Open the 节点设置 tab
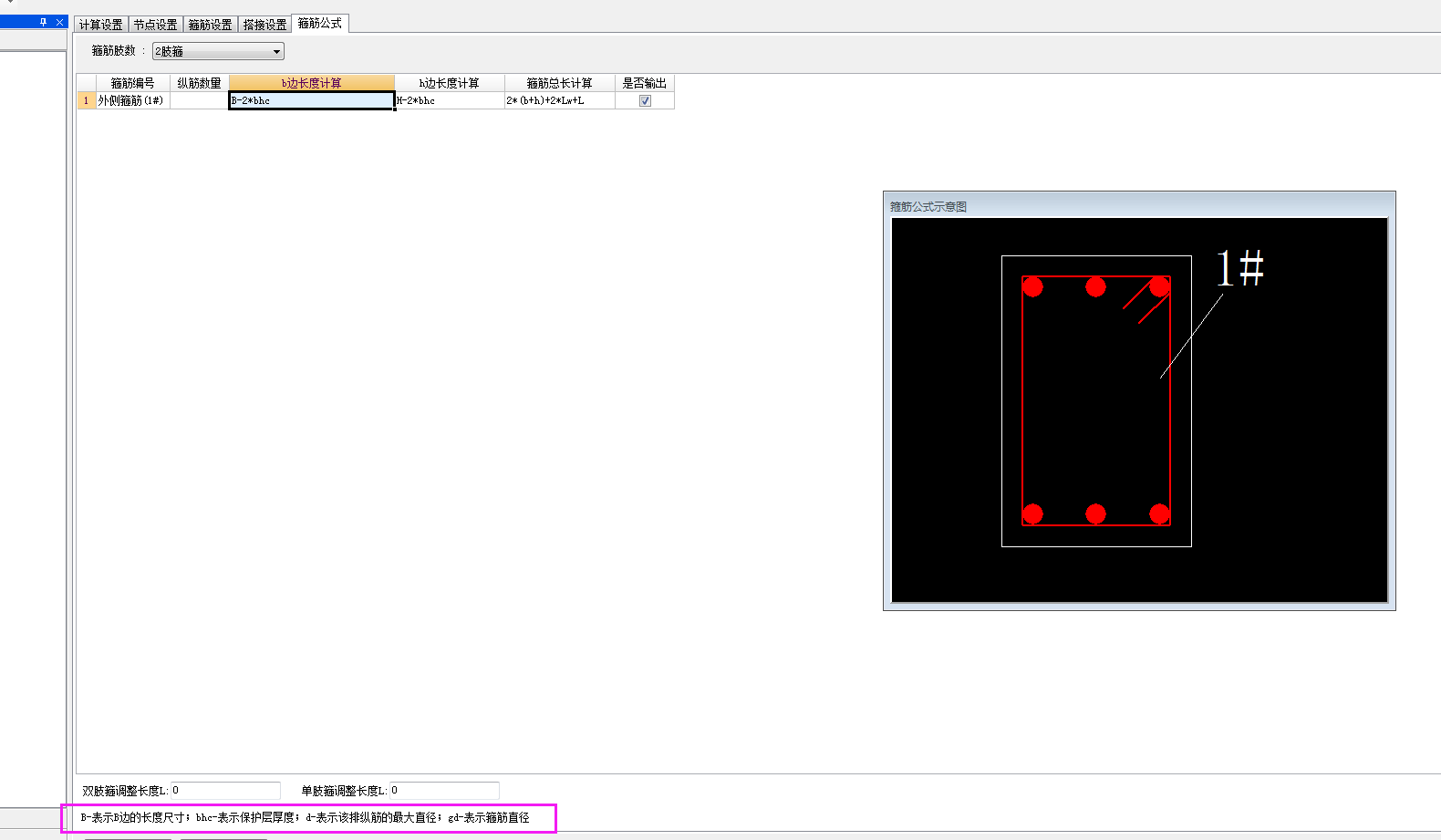1441x840 pixels. pos(155,25)
